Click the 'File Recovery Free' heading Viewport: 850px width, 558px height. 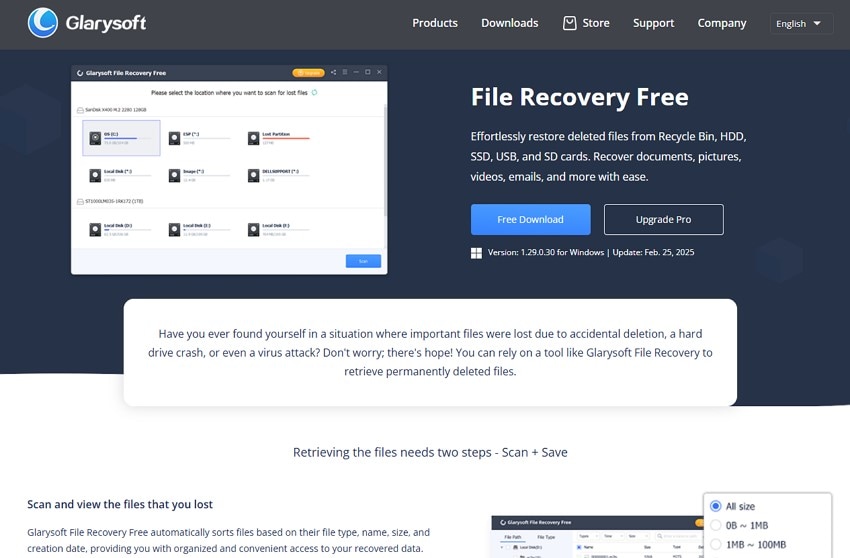(x=579, y=97)
